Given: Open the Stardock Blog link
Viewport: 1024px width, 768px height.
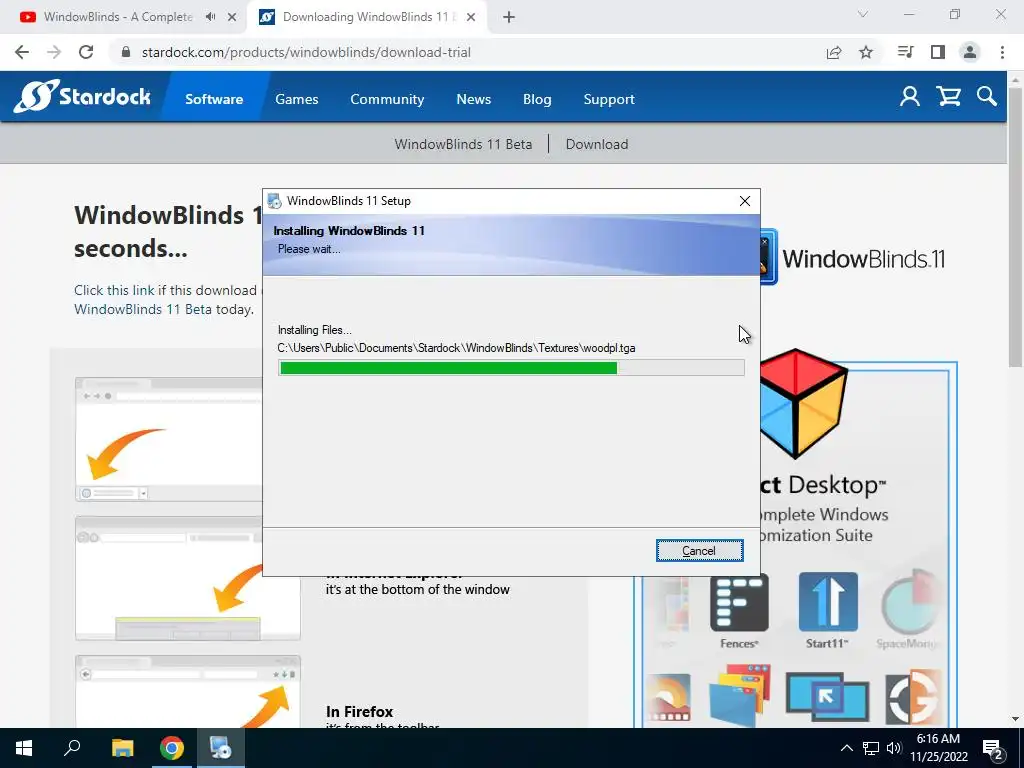Looking at the screenshot, I should click(537, 99).
